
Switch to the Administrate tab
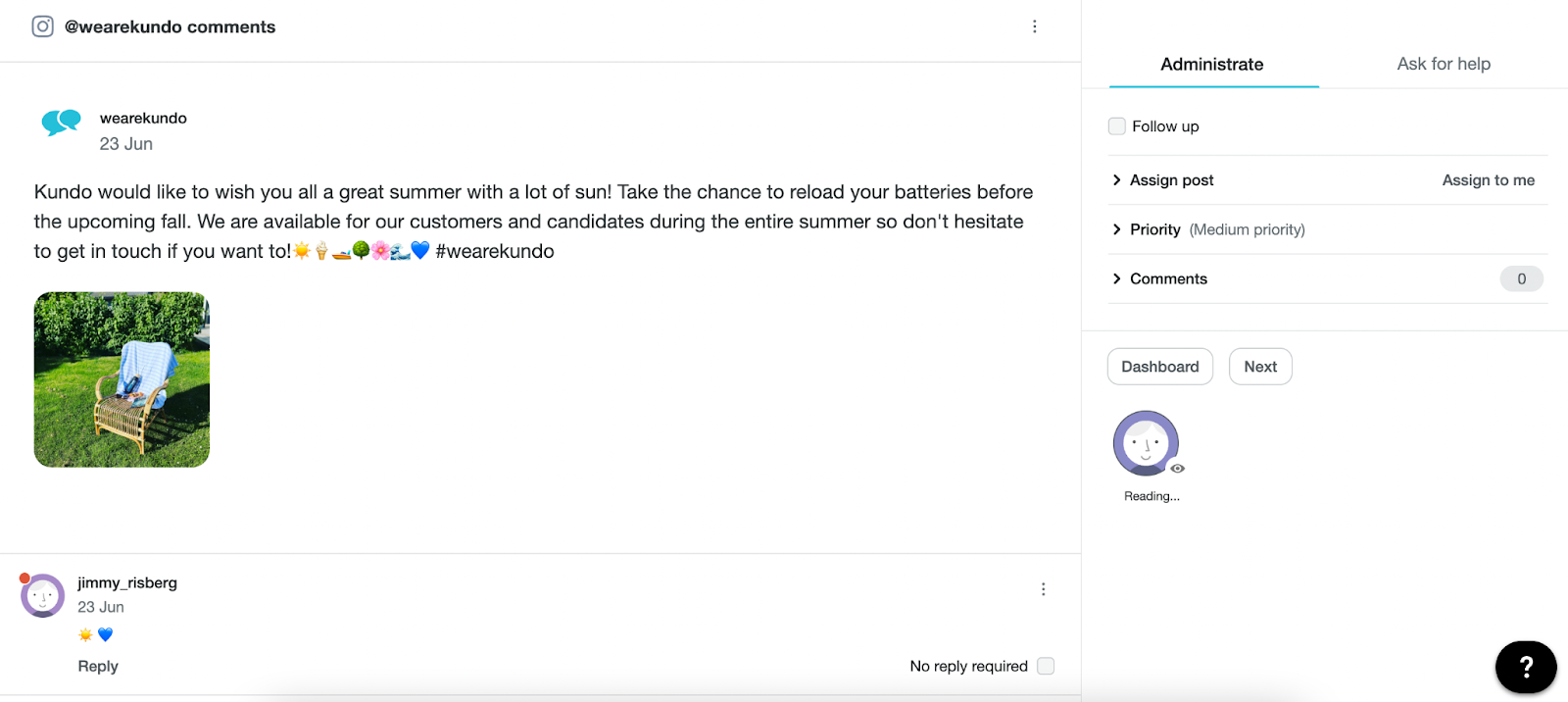click(x=1212, y=65)
